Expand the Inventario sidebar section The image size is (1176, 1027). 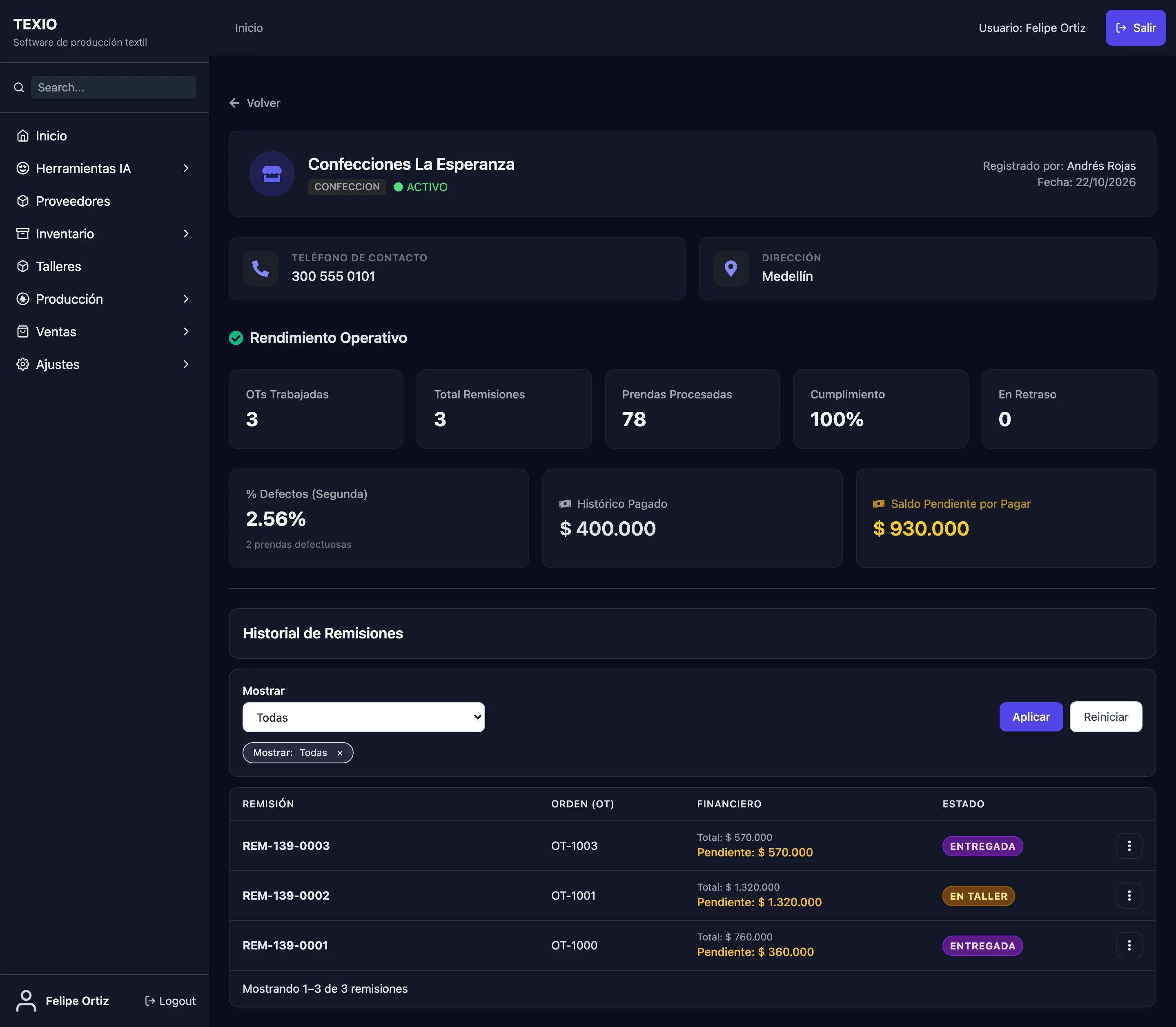tap(186, 234)
